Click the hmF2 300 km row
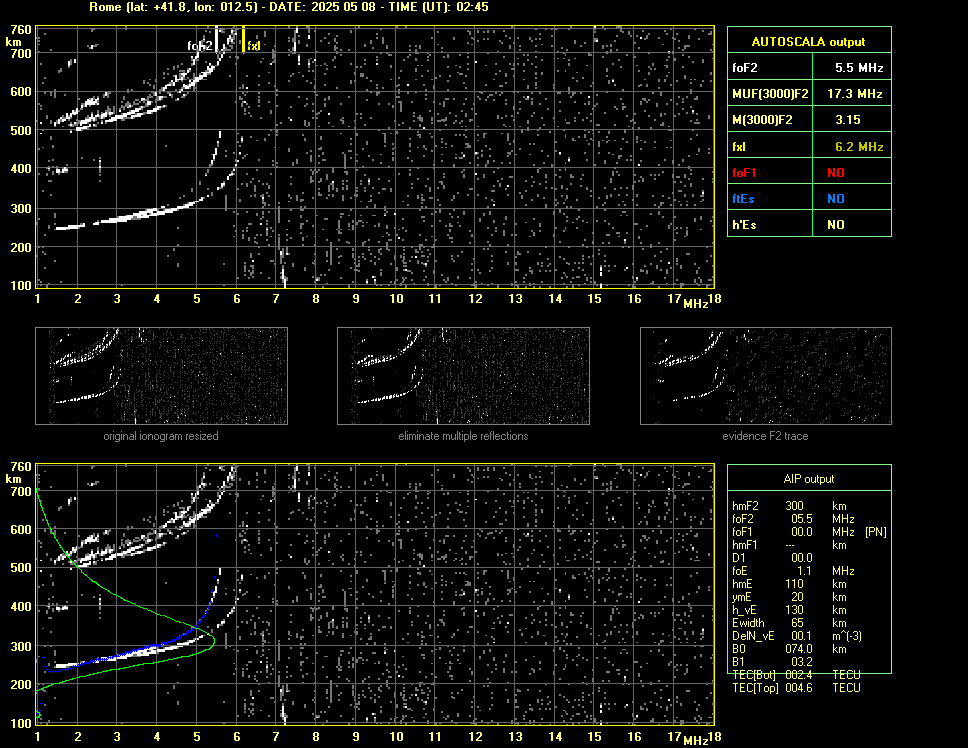 coord(790,505)
